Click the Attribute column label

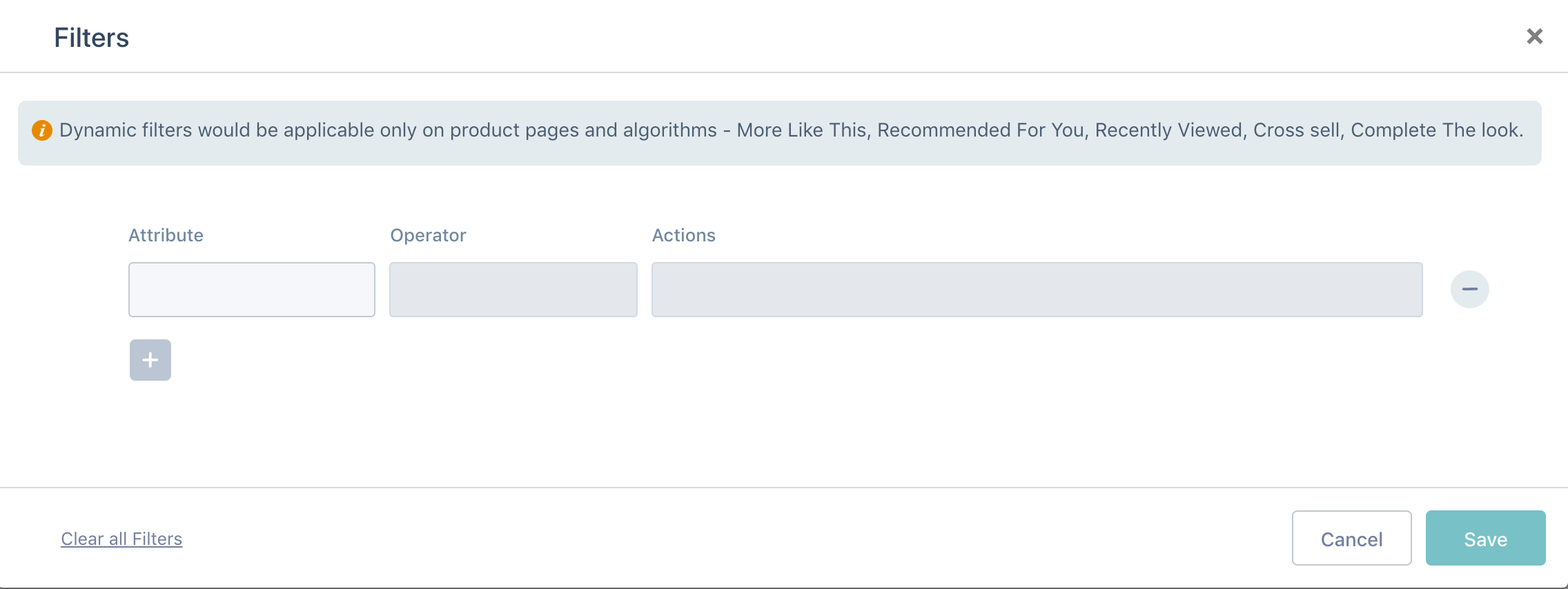(x=166, y=235)
